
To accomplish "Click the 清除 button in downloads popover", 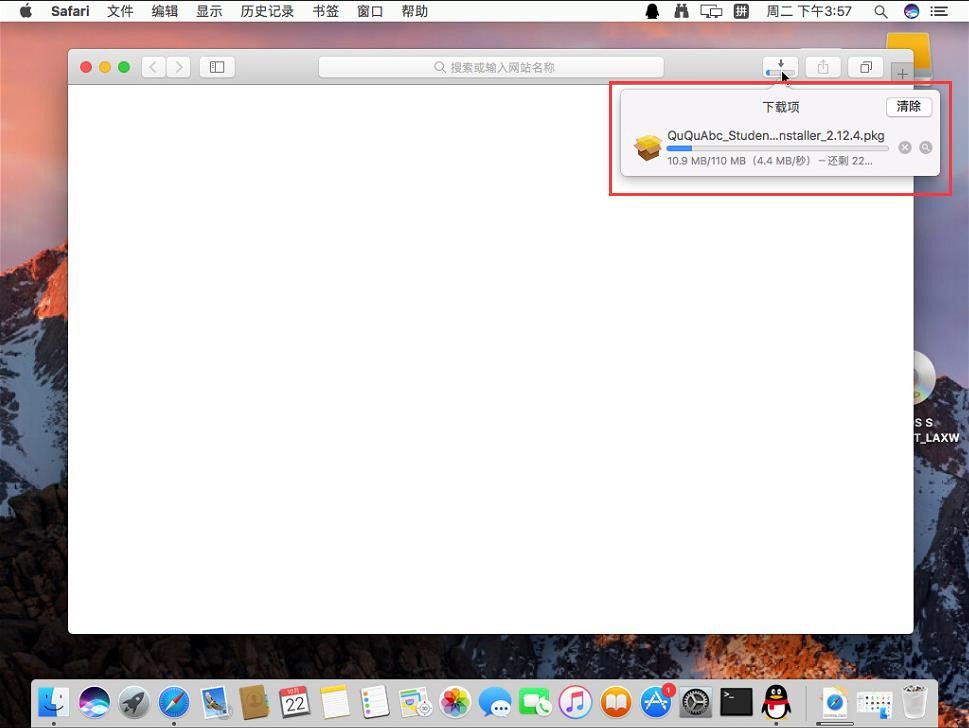I will tap(908, 107).
